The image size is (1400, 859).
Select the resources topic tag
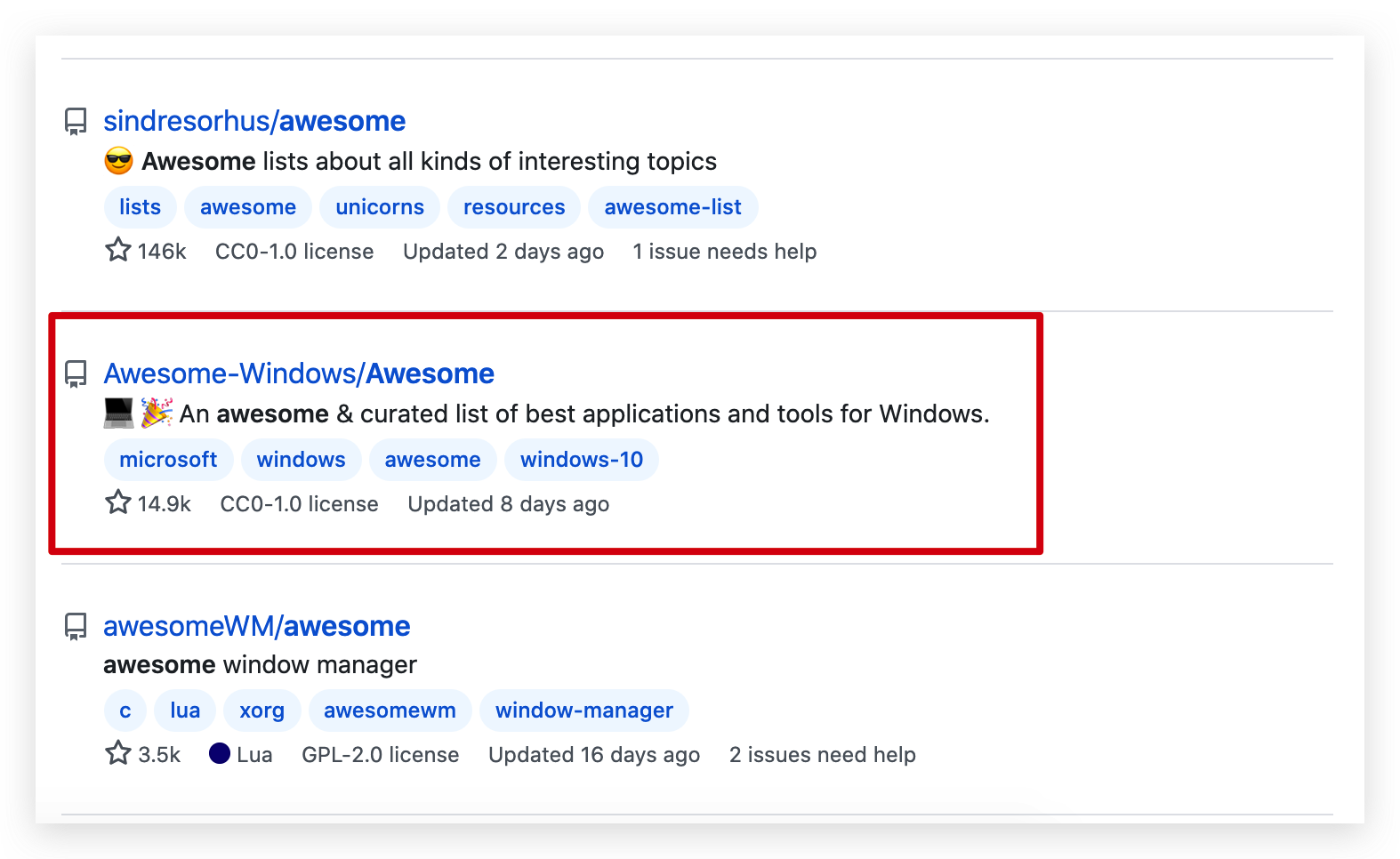[x=514, y=207]
